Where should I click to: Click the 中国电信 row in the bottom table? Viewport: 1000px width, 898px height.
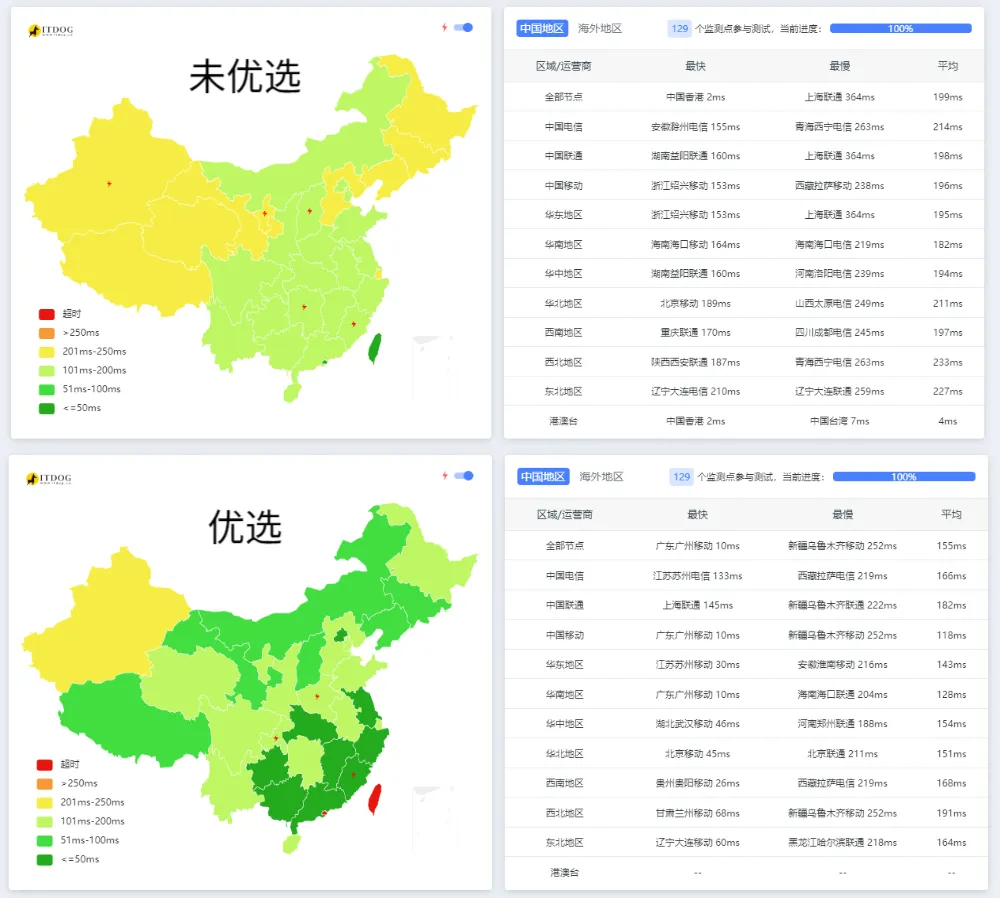(564, 575)
